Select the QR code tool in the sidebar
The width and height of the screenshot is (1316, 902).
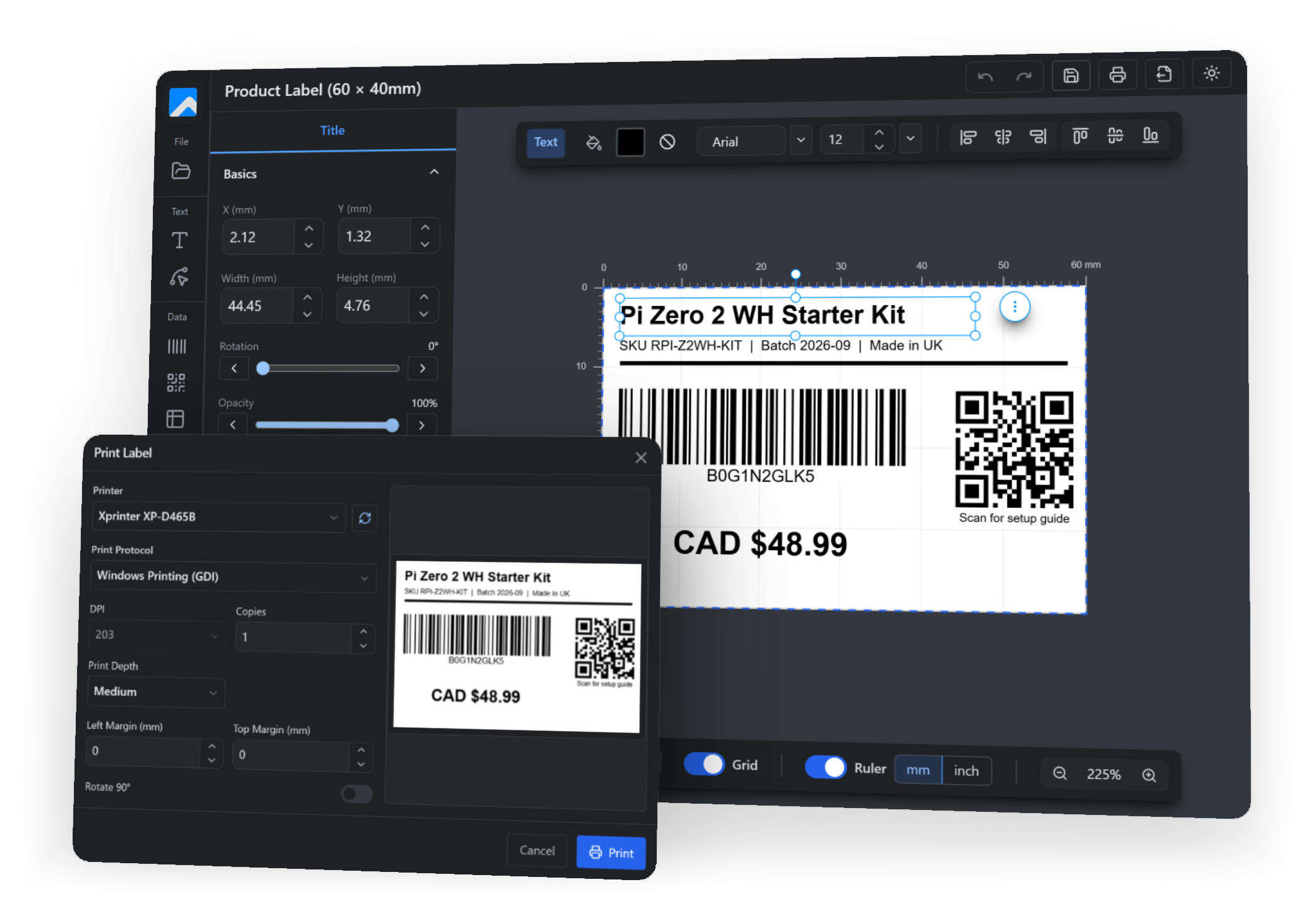click(x=176, y=382)
